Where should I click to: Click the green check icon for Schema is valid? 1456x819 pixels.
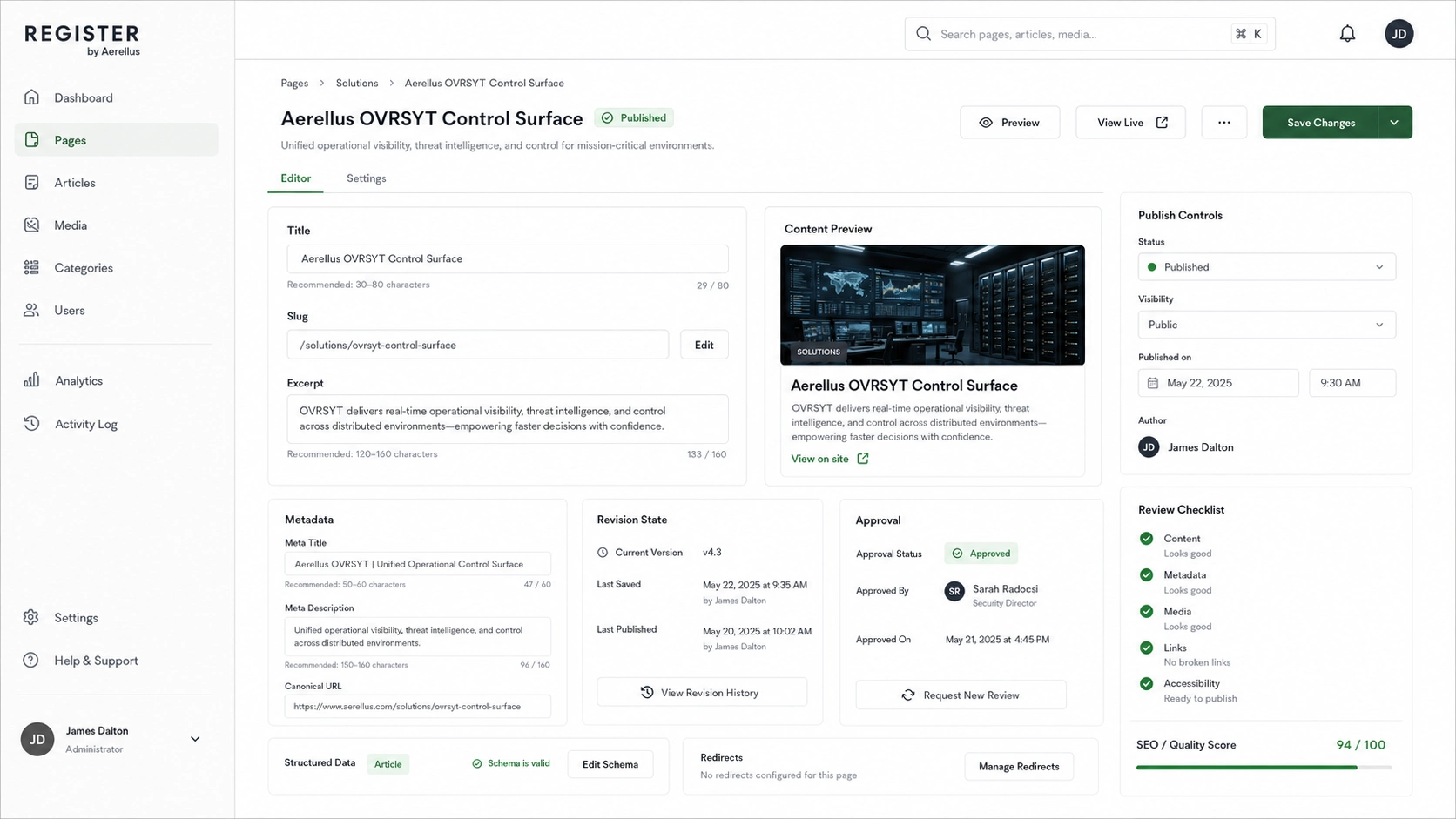(477, 764)
